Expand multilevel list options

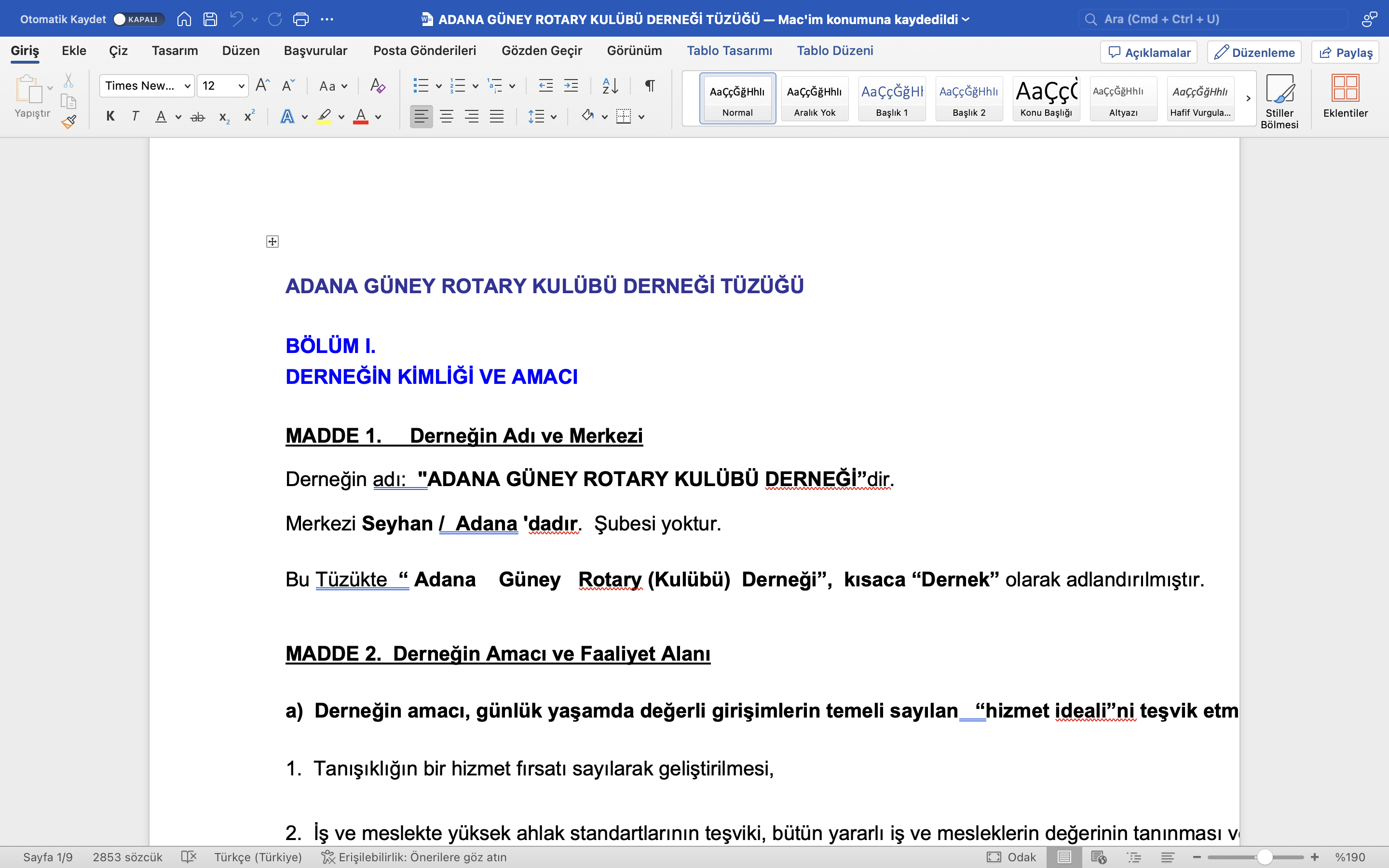pyautogui.click(x=512, y=86)
